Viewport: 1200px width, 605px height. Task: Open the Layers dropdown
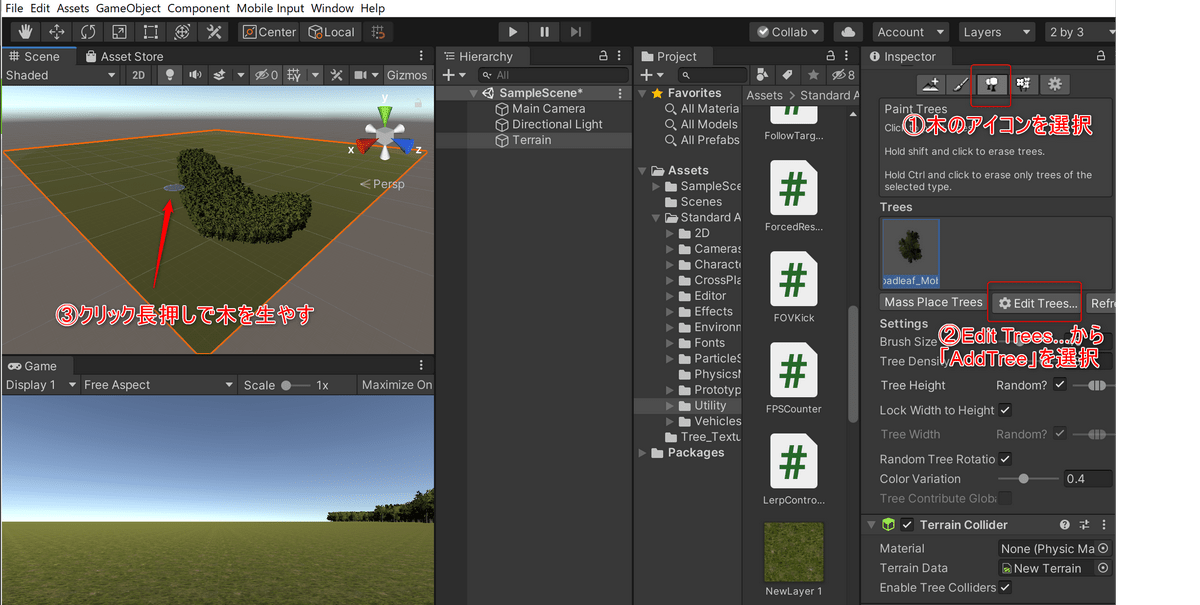click(996, 32)
